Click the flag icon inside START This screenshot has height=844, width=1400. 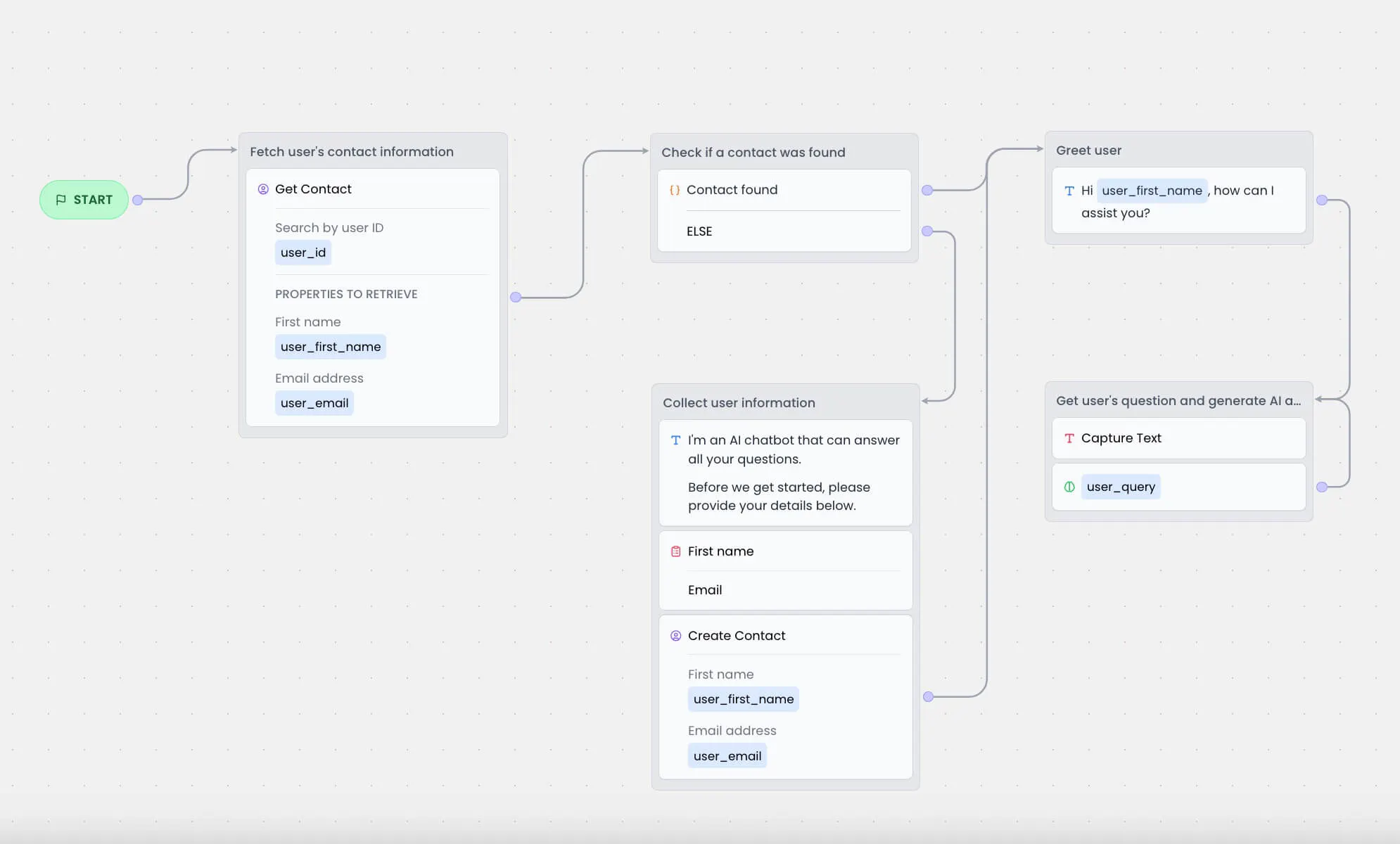point(61,200)
